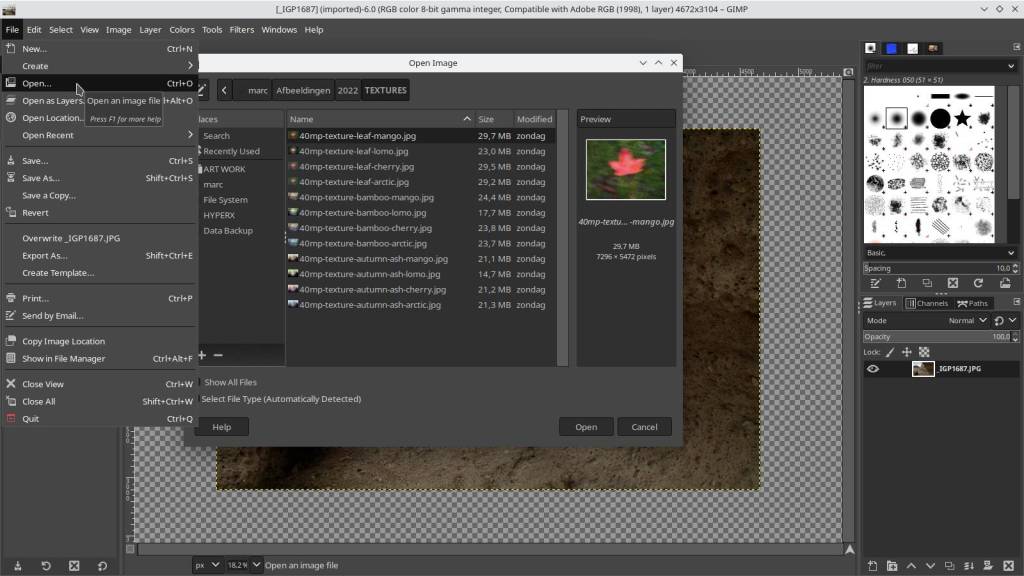Save tool preset in bottom-left panel
This screenshot has height=576, width=1024.
click(18, 566)
